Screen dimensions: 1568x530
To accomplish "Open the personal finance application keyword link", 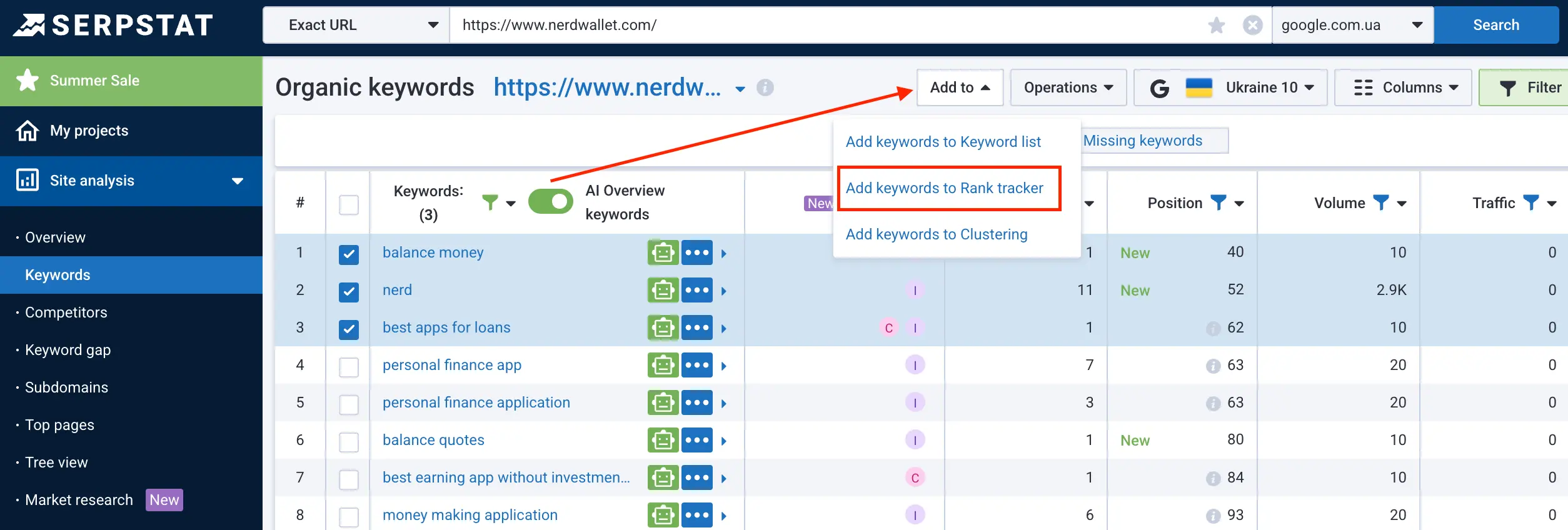I will point(476,402).
